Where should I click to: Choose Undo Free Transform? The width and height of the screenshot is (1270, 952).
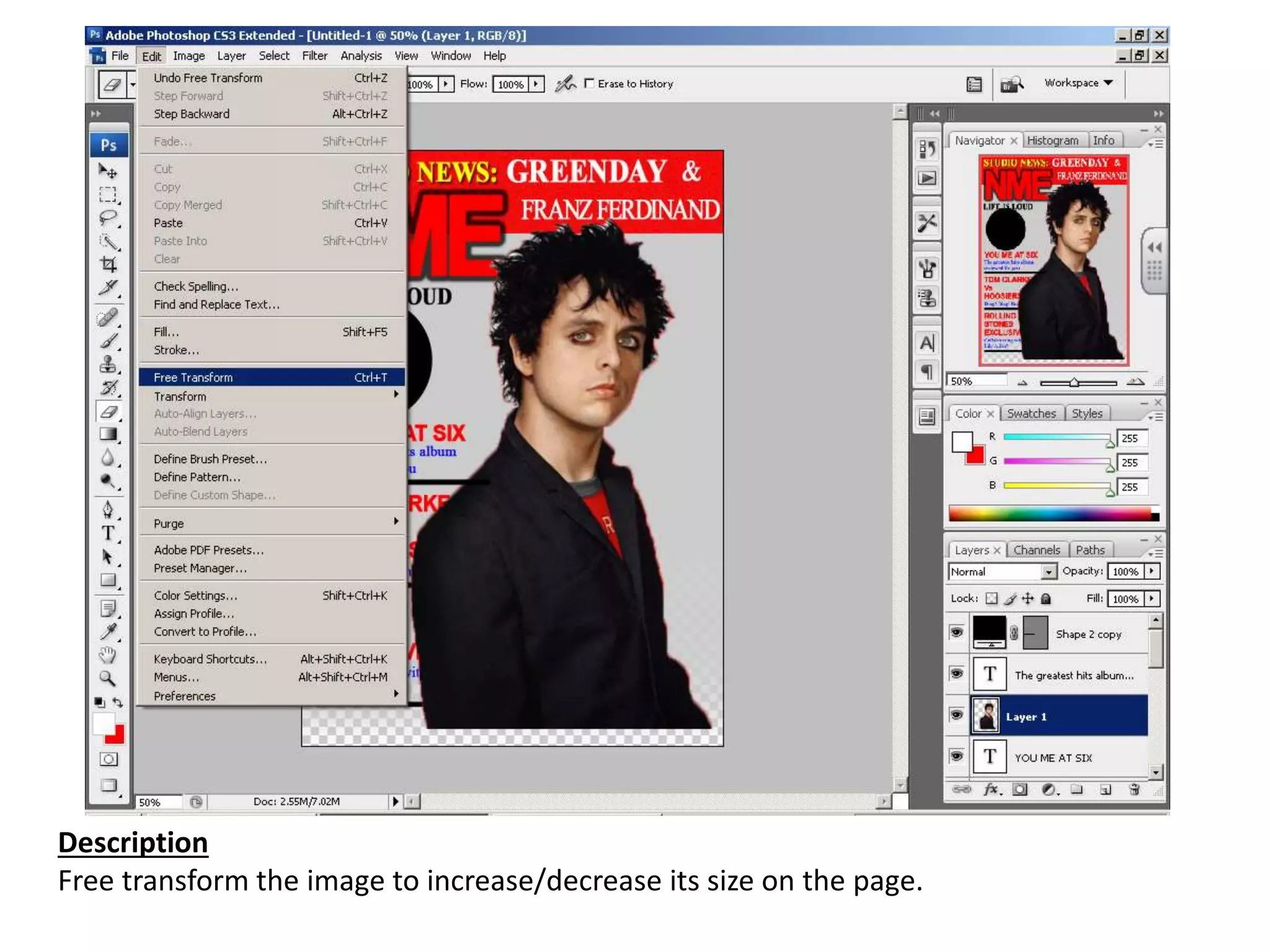point(272,77)
